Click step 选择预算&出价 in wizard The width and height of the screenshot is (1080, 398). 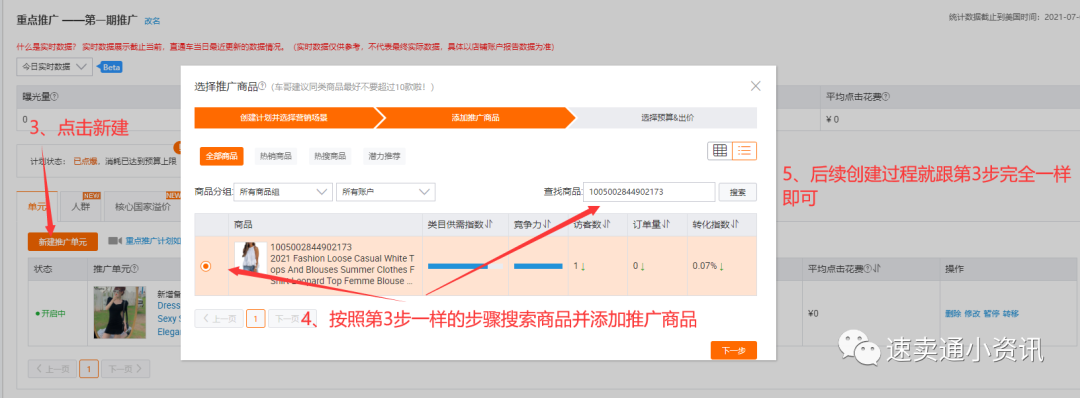[667, 118]
